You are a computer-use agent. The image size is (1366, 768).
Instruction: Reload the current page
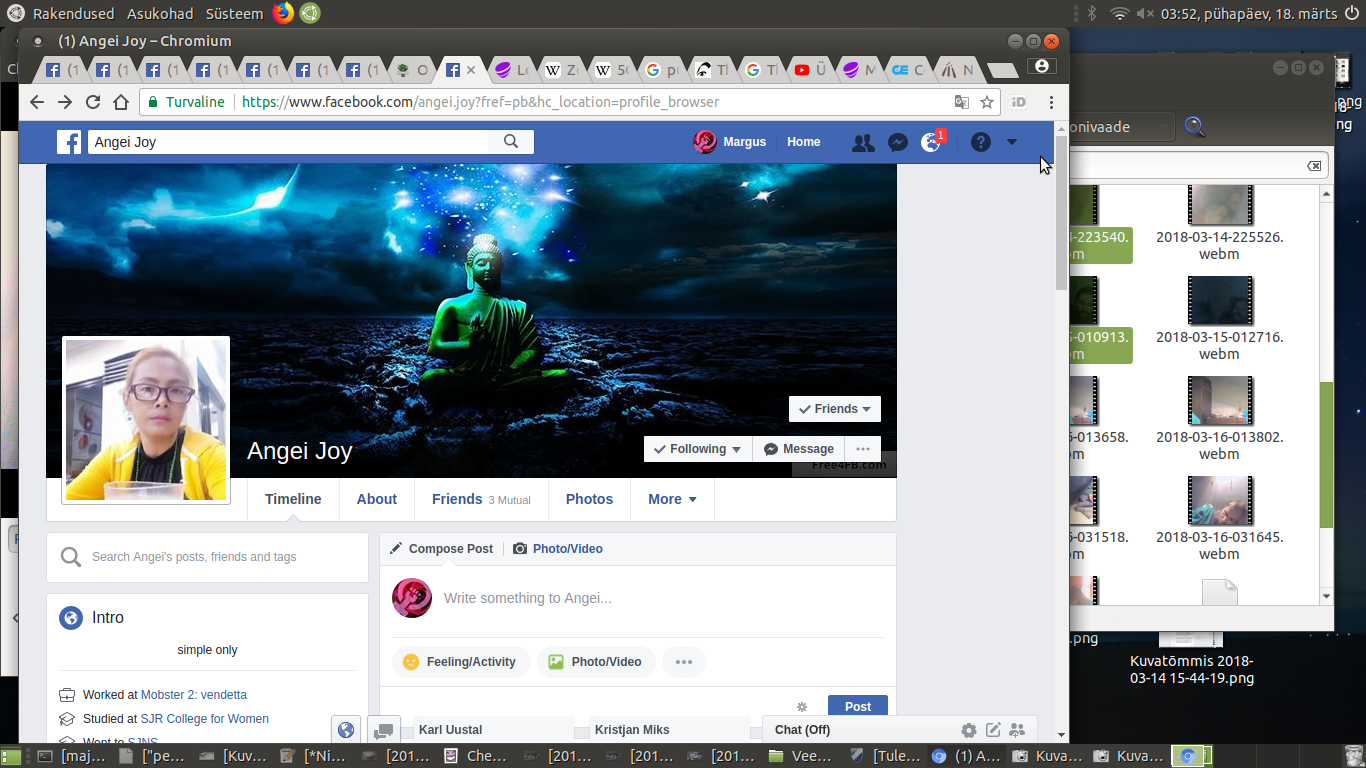[93, 102]
